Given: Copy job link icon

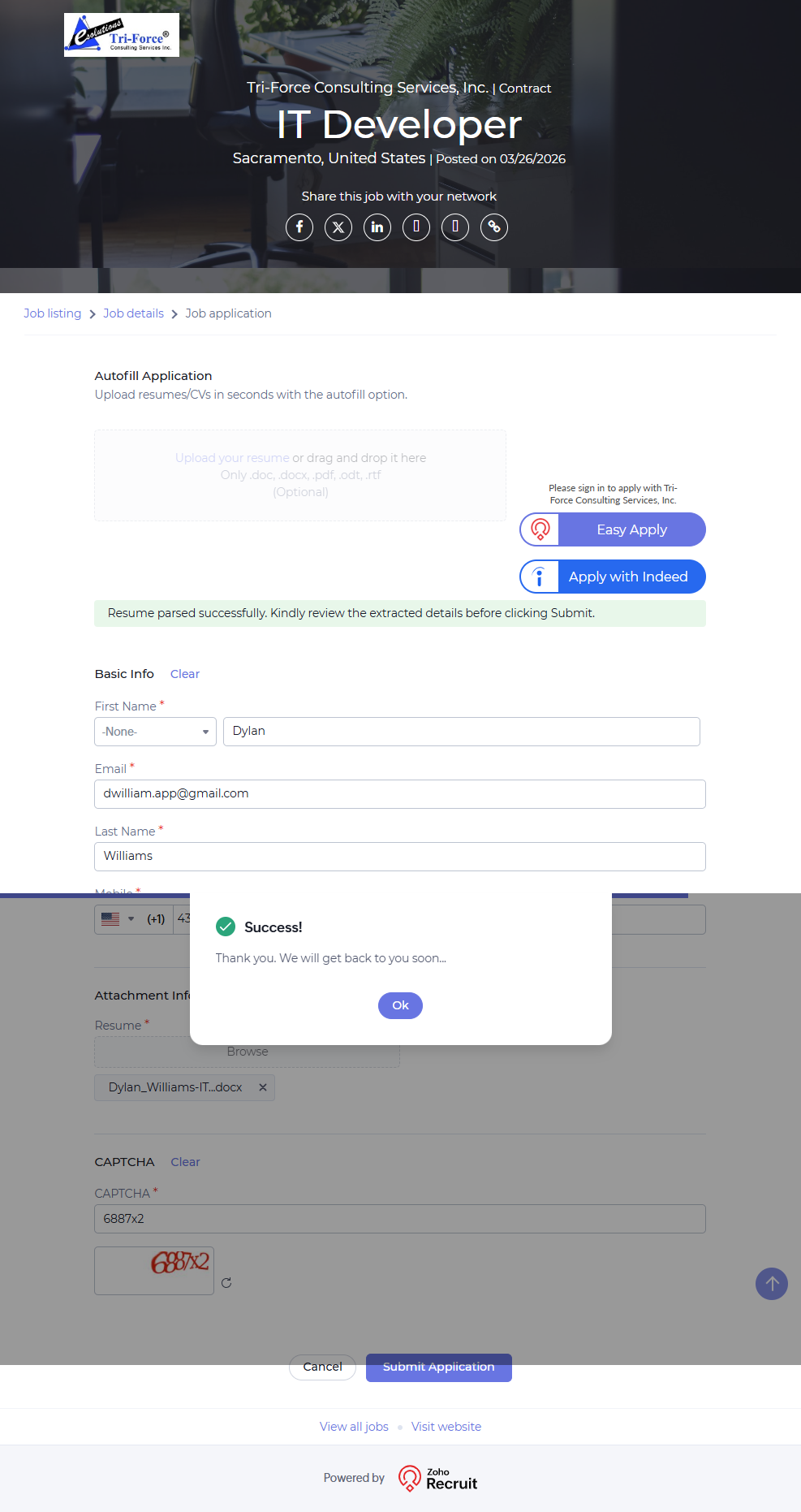Looking at the screenshot, I should [x=494, y=227].
